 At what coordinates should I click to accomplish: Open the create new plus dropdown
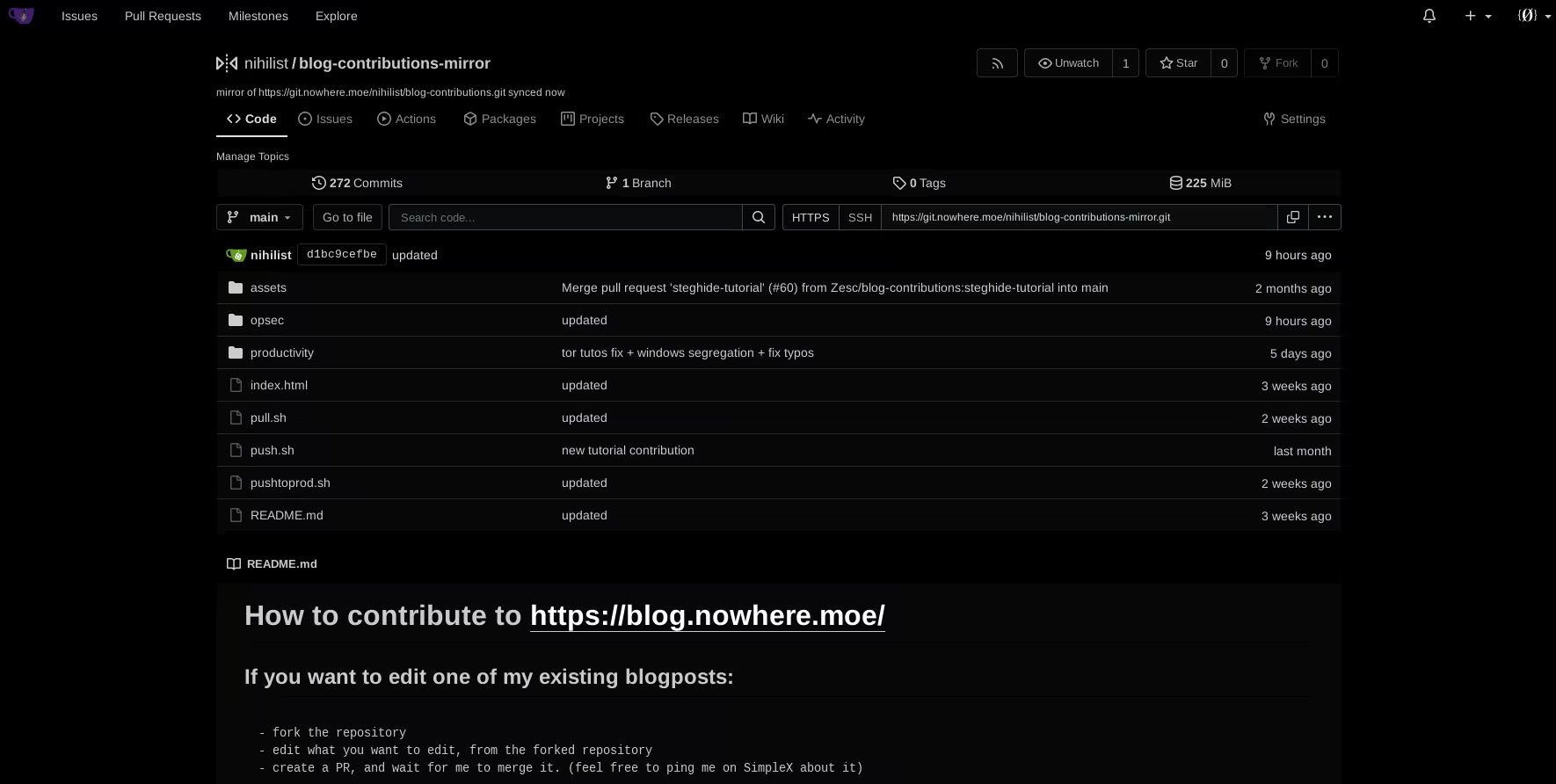(x=1477, y=16)
